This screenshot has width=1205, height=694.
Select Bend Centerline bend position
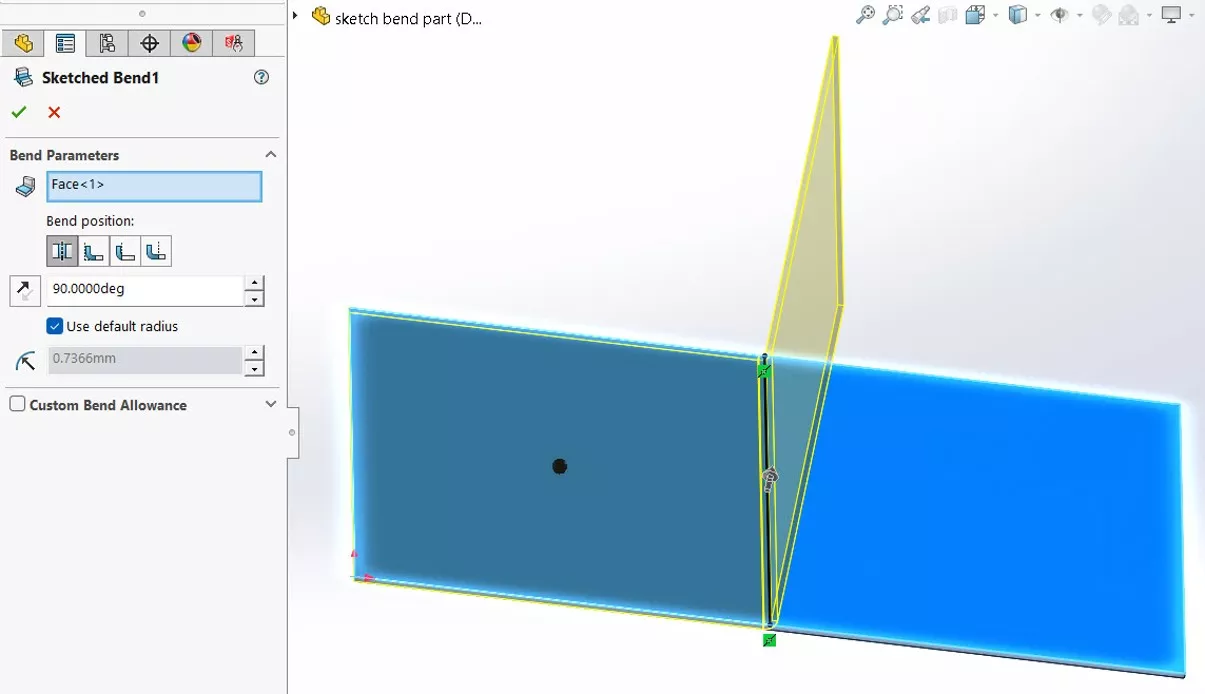pyautogui.click(x=62, y=251)
